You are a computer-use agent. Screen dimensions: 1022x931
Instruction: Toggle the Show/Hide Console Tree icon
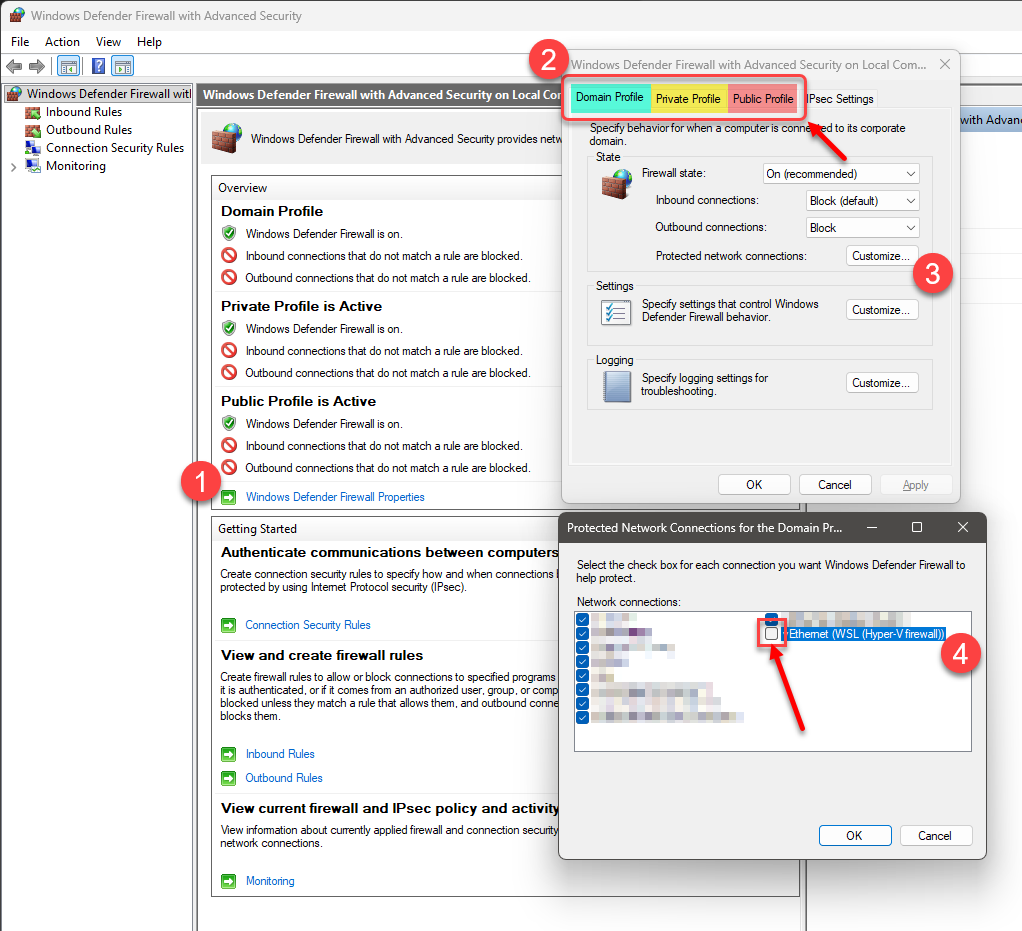tap(69, 66)
